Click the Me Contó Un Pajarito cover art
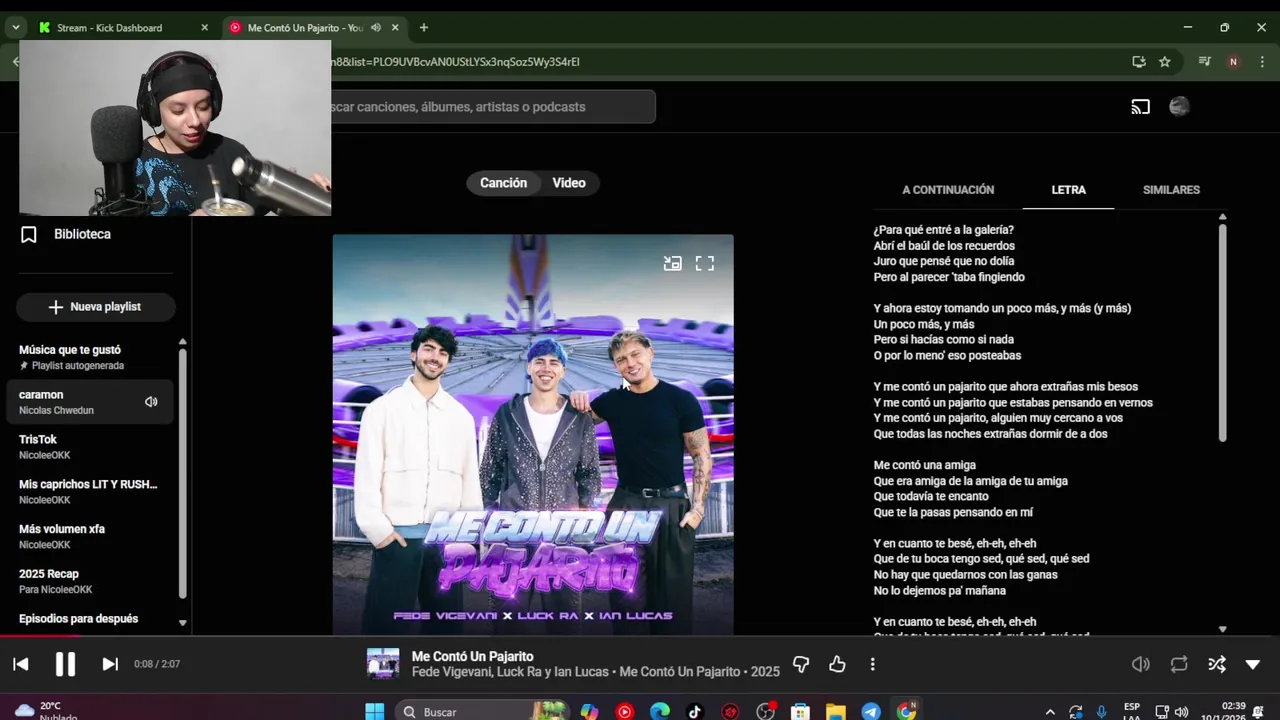The image size is (1280, 720). (533, 434)
